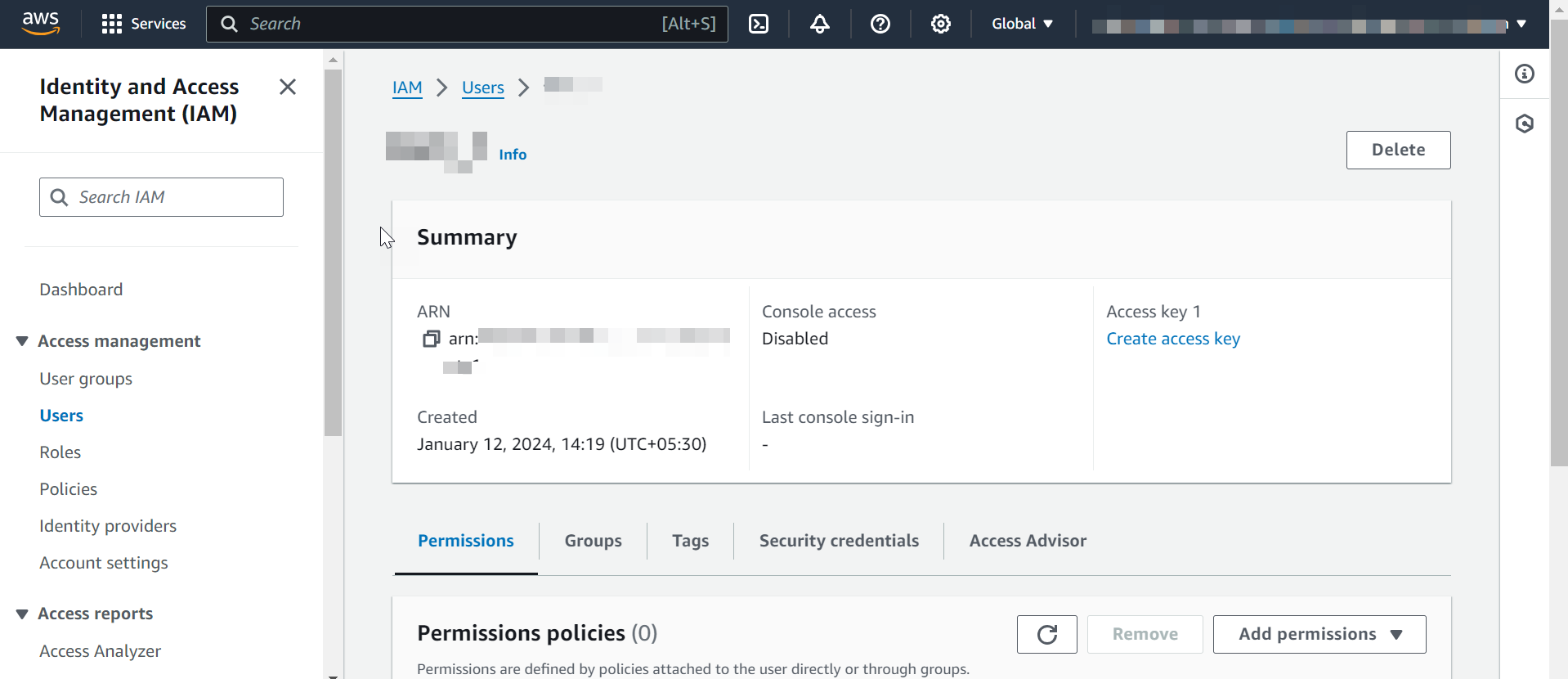The image size is (1568, 679).
Task: Open the account menu dropdown arrow
Action: [1521, 24]
